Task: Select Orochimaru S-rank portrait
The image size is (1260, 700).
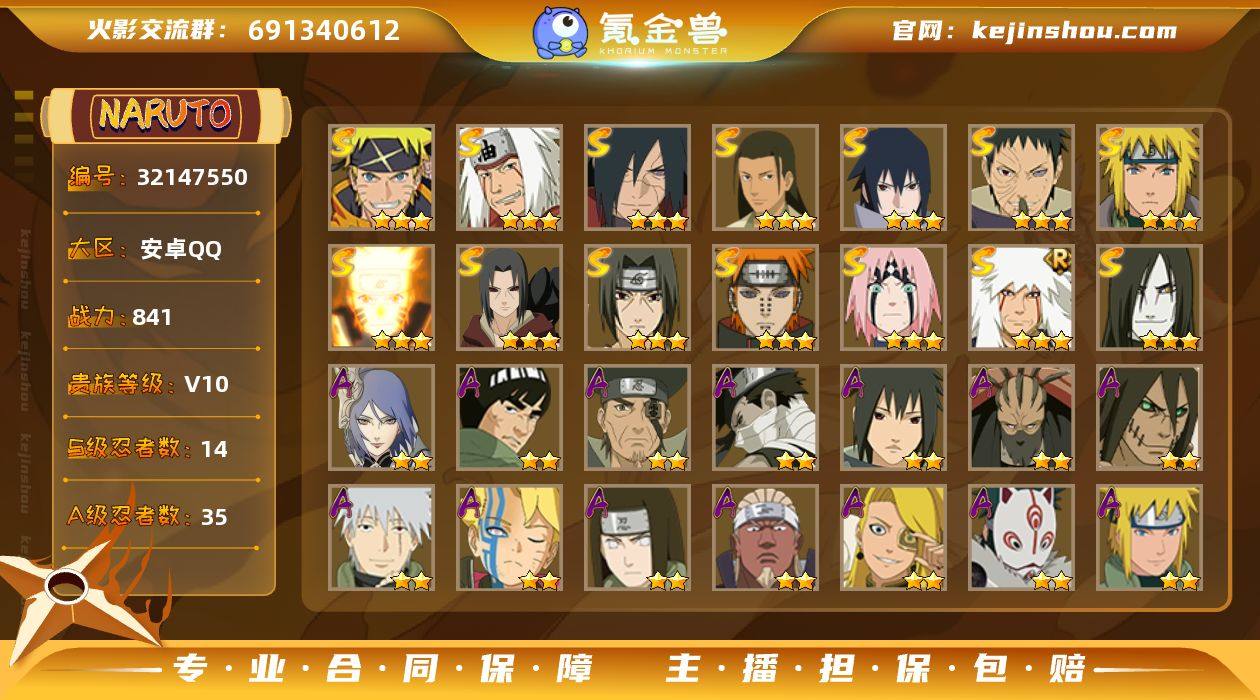Action: point(1149,298)
